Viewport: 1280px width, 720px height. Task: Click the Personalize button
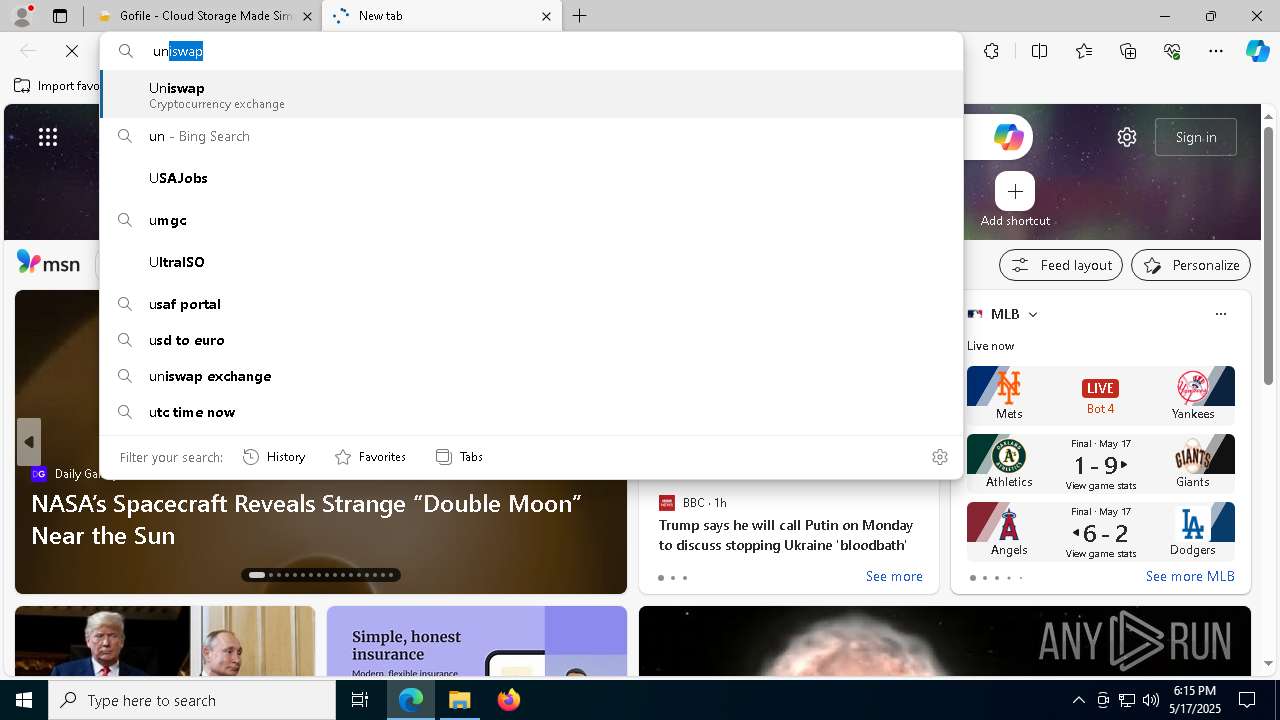tap(1191, 265)
